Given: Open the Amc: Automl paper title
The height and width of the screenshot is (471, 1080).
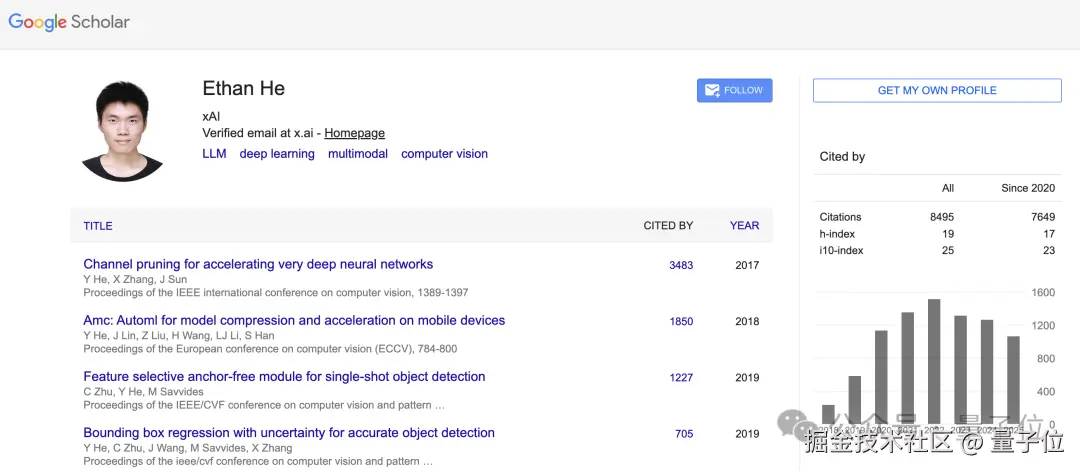Looking at the screenshot, I should pyautogui.click(x=294, y=321).
